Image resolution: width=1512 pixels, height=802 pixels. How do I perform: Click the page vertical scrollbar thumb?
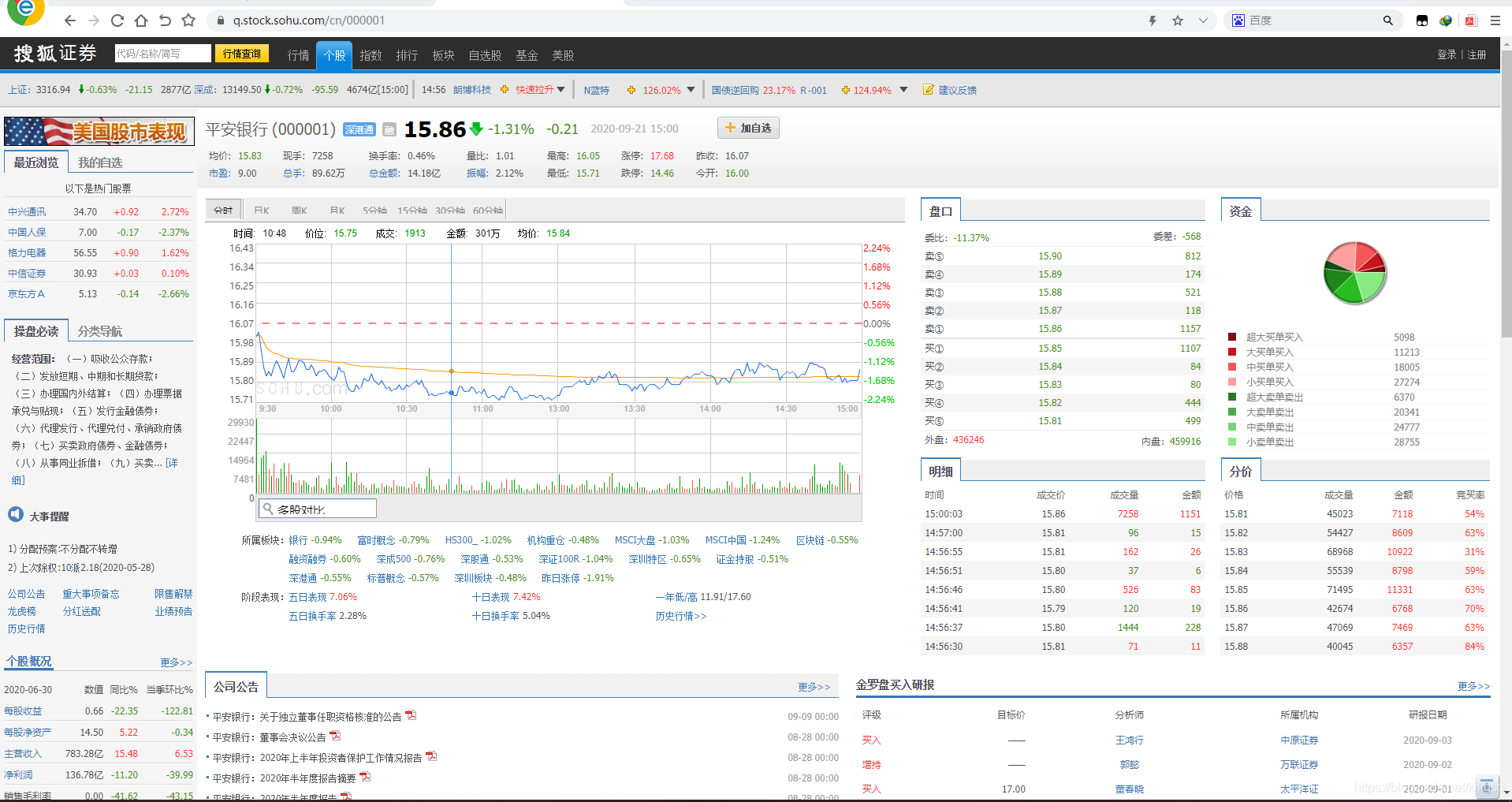pos(1506,193)
